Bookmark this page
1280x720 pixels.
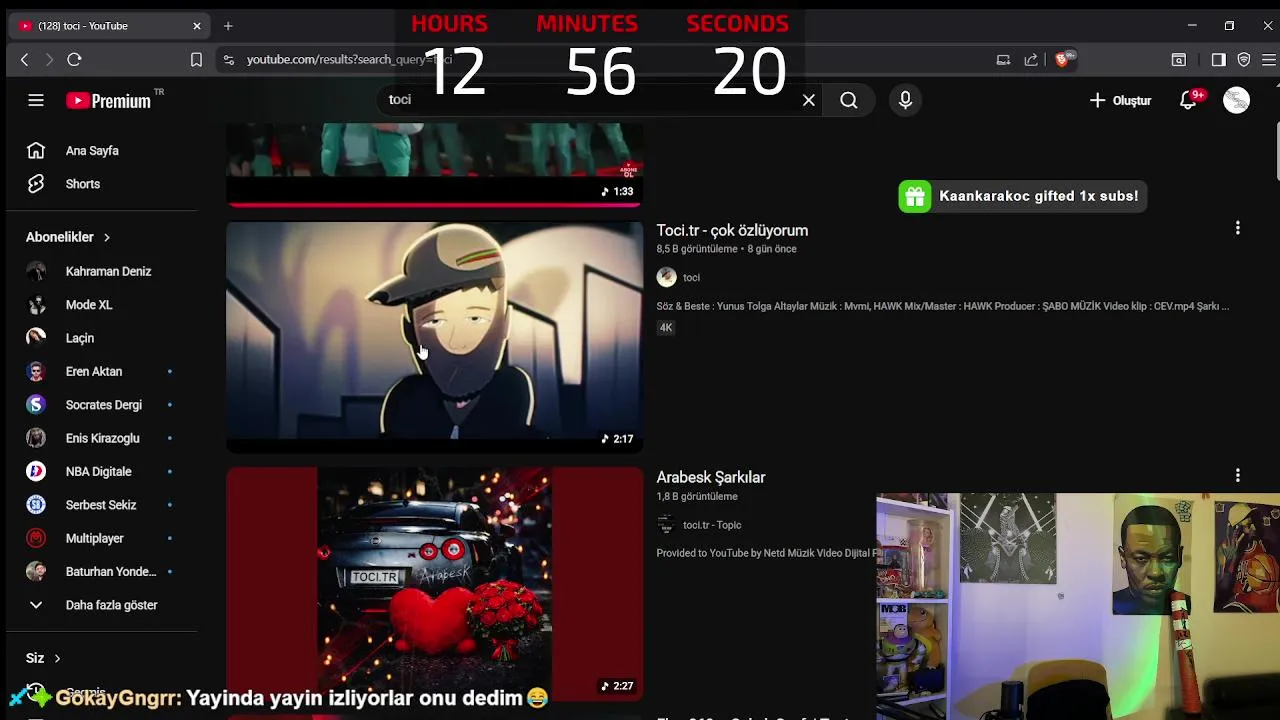[x=197, y=60]
